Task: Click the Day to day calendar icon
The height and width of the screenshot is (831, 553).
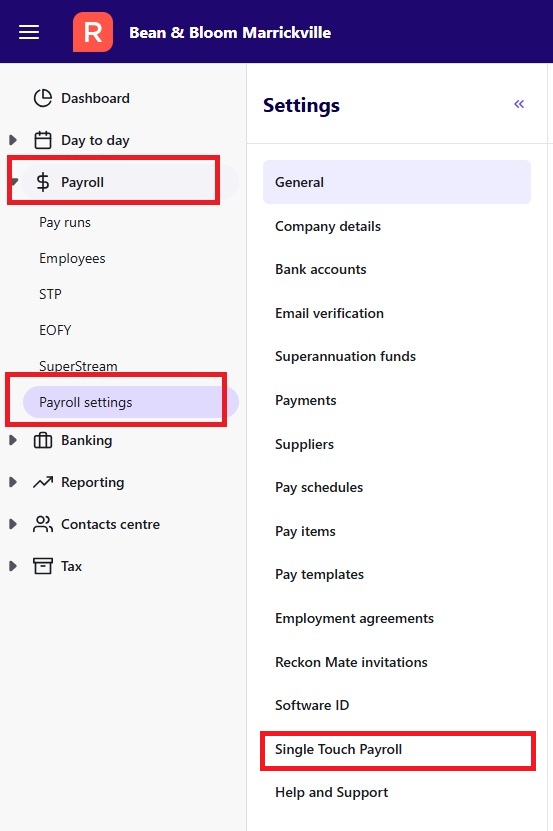Action: pos(42,140)
